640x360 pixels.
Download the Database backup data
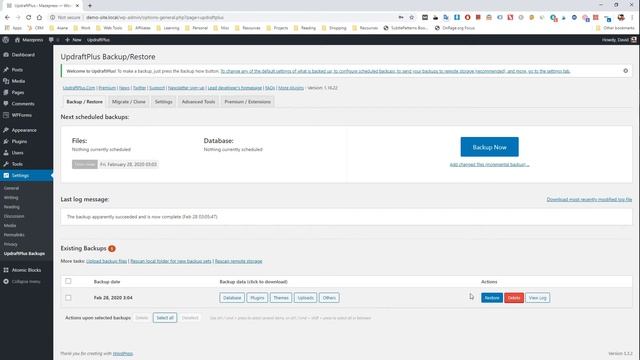(232, 298)
